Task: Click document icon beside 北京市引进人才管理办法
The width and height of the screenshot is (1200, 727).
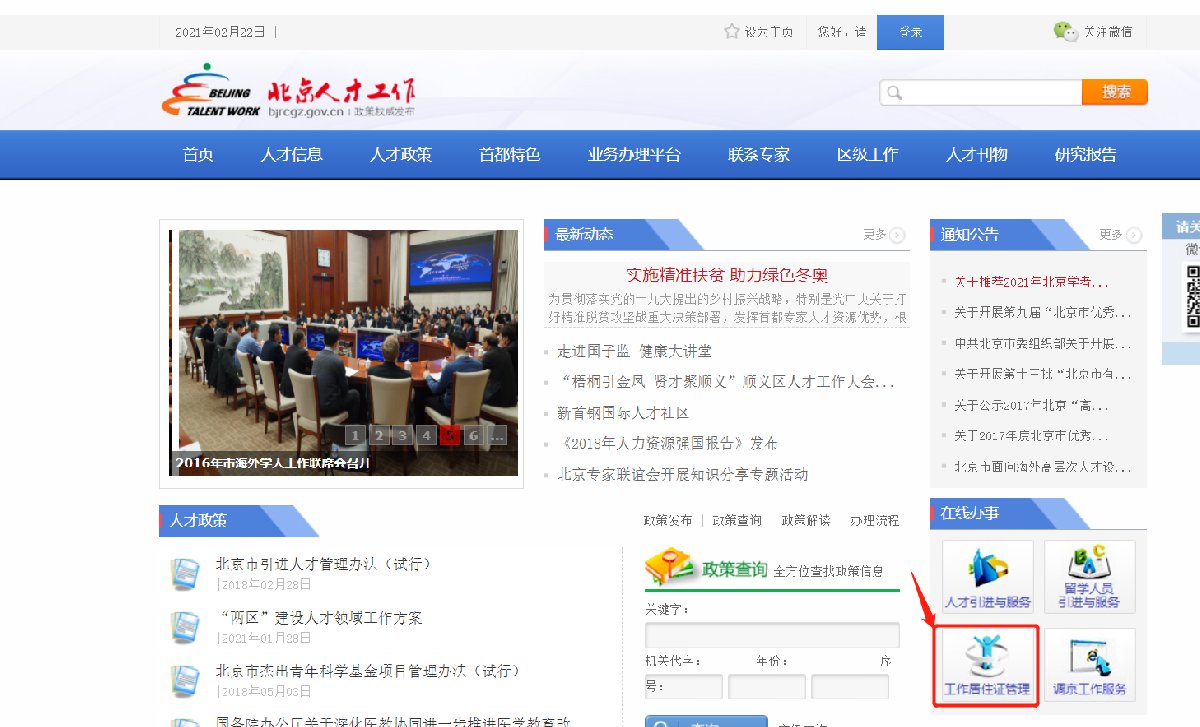Action: [185, 573]
